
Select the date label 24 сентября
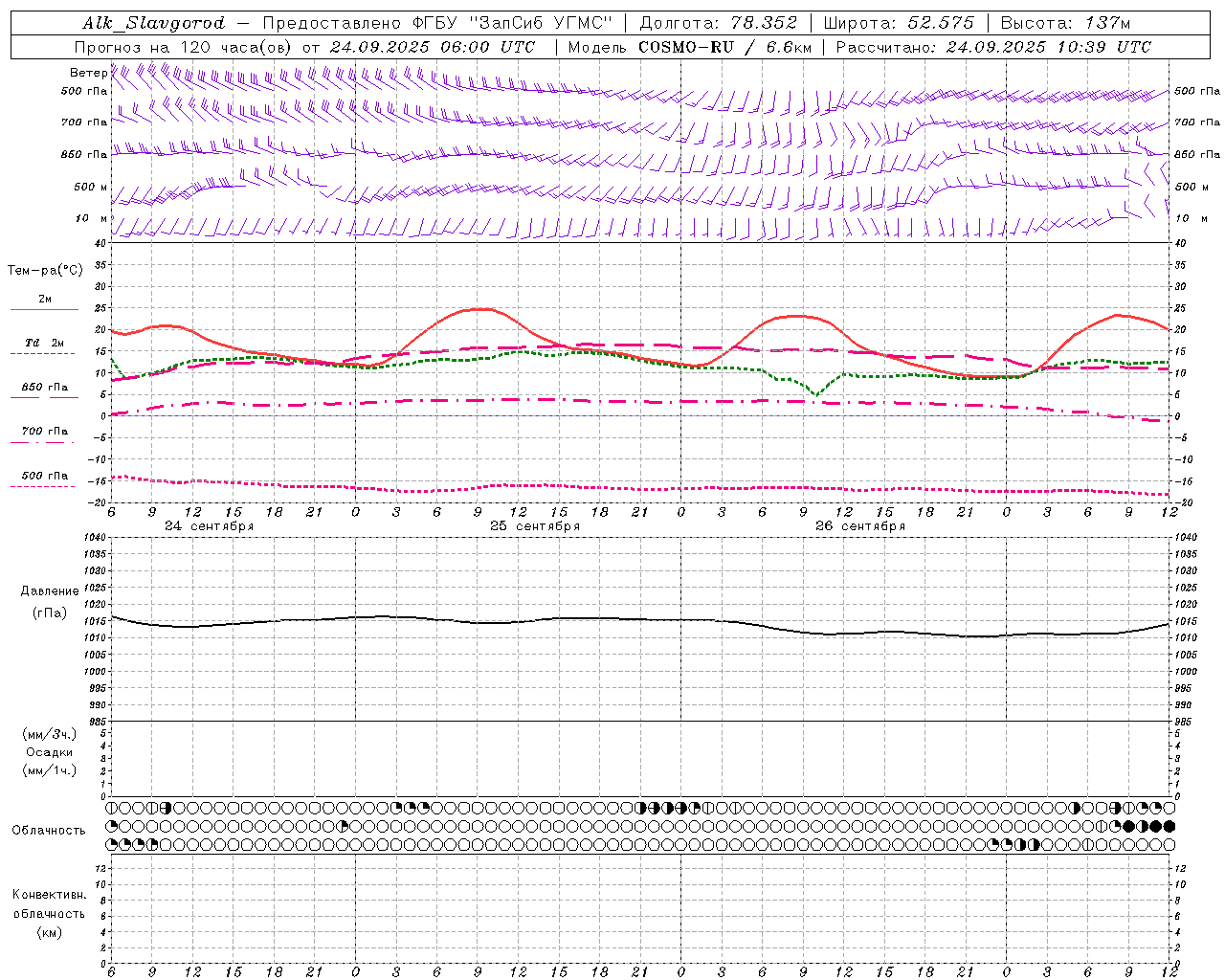point(210,526)
